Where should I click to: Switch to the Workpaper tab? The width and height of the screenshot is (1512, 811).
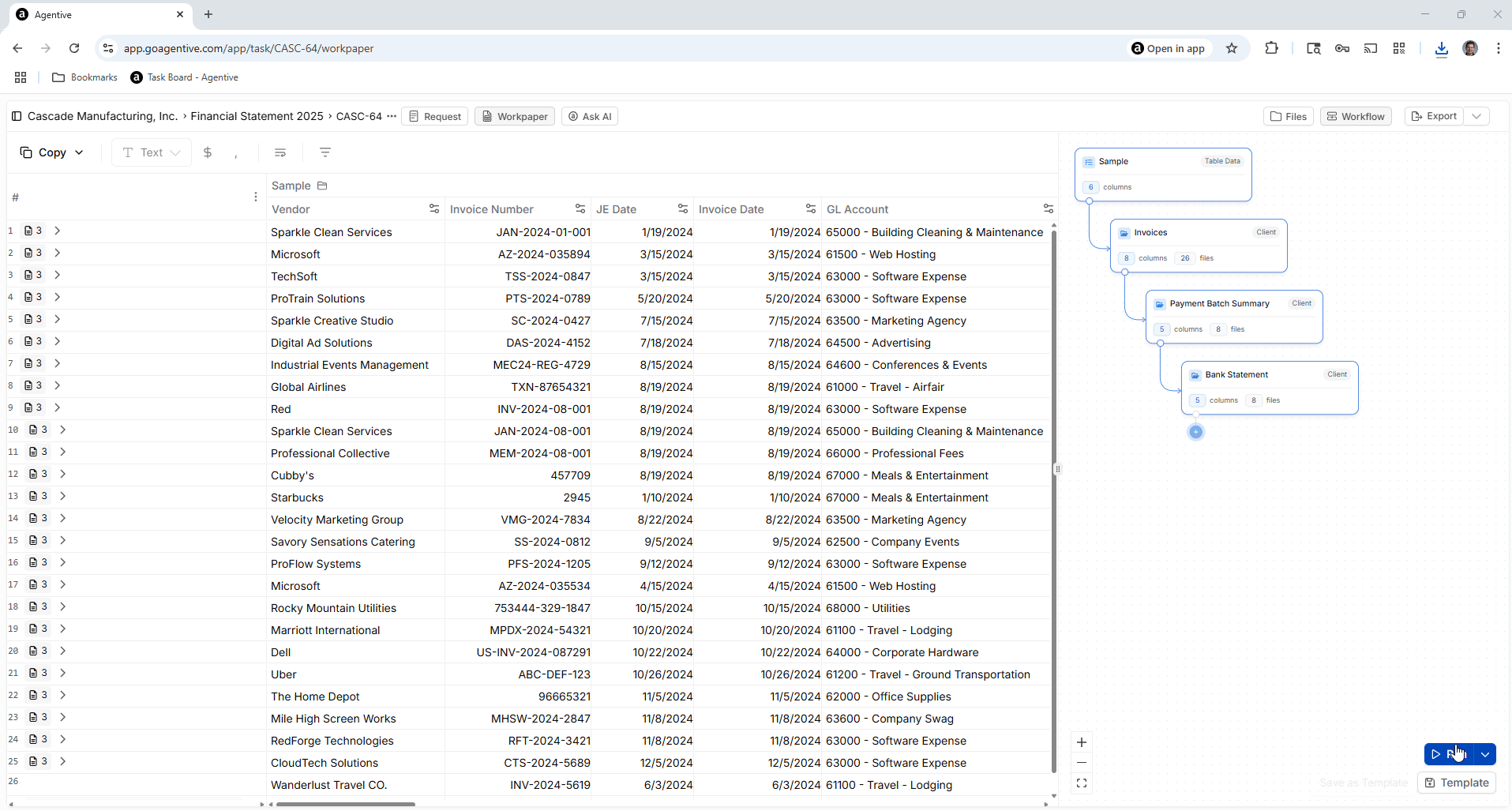tap(514, 116)
